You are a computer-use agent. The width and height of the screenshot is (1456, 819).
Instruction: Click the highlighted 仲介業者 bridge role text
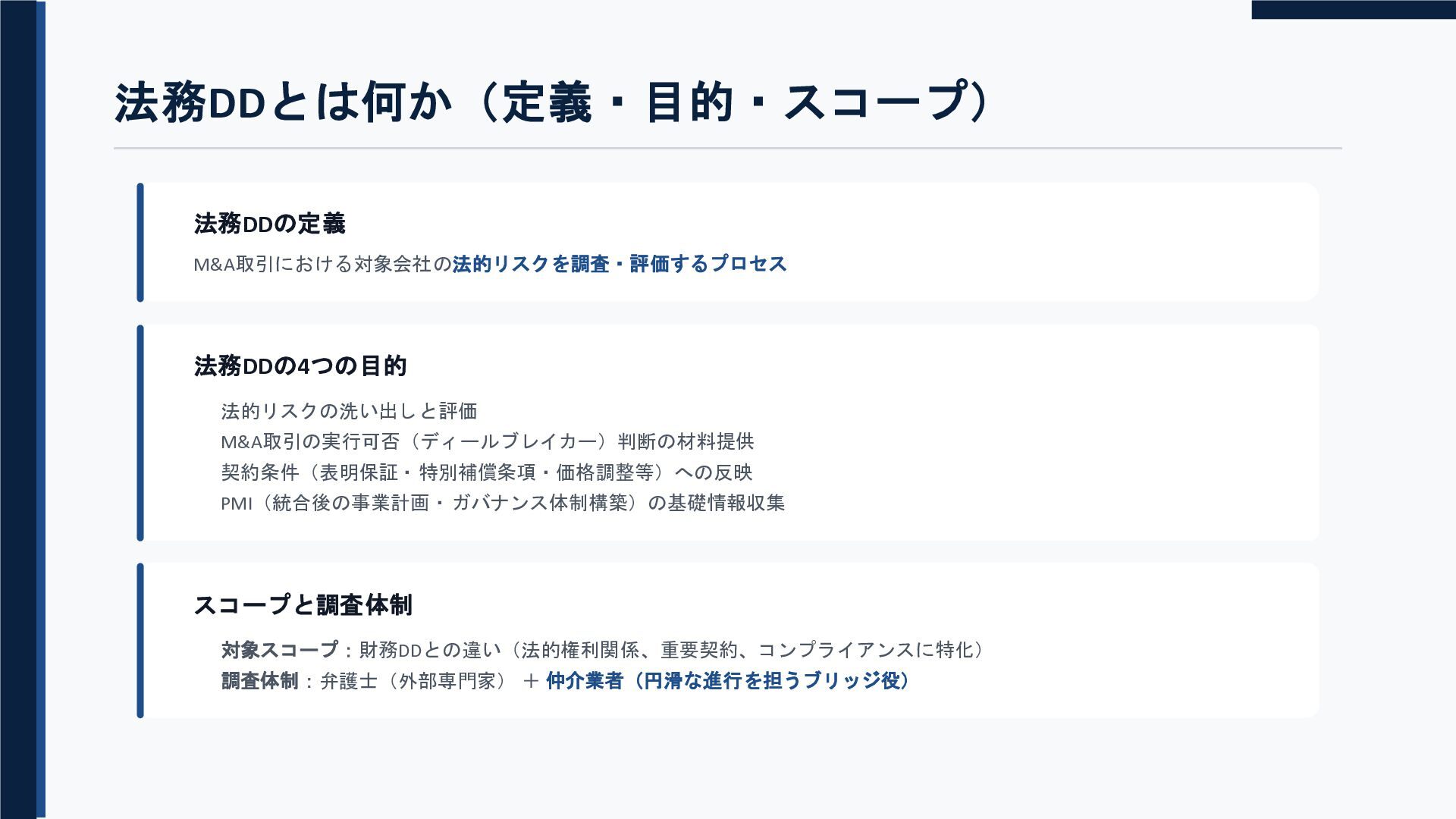click(x=728, y=681)
